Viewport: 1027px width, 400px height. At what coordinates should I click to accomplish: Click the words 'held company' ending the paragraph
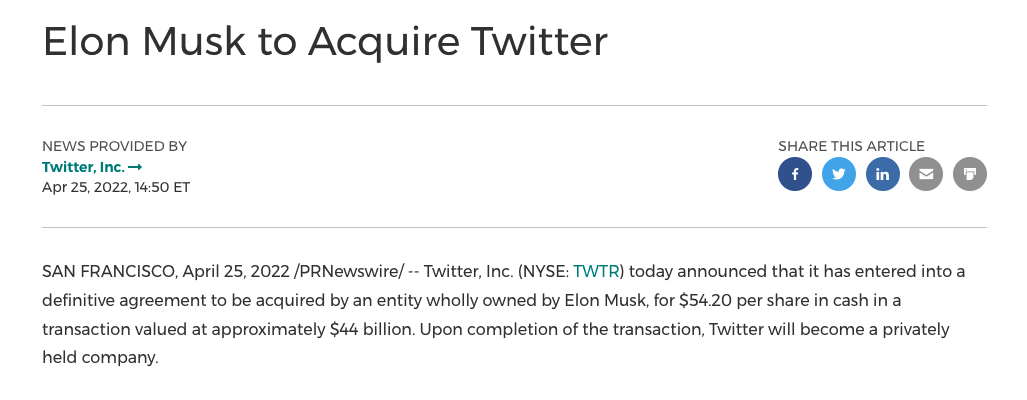point(100,357)
